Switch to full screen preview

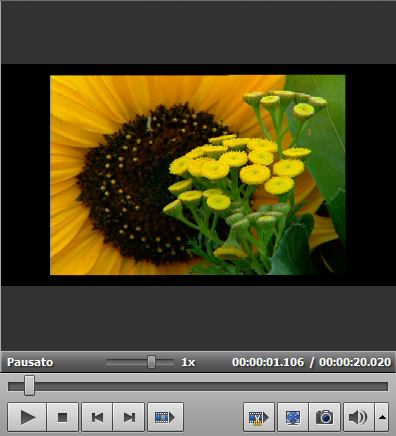[x=293, y=417]
